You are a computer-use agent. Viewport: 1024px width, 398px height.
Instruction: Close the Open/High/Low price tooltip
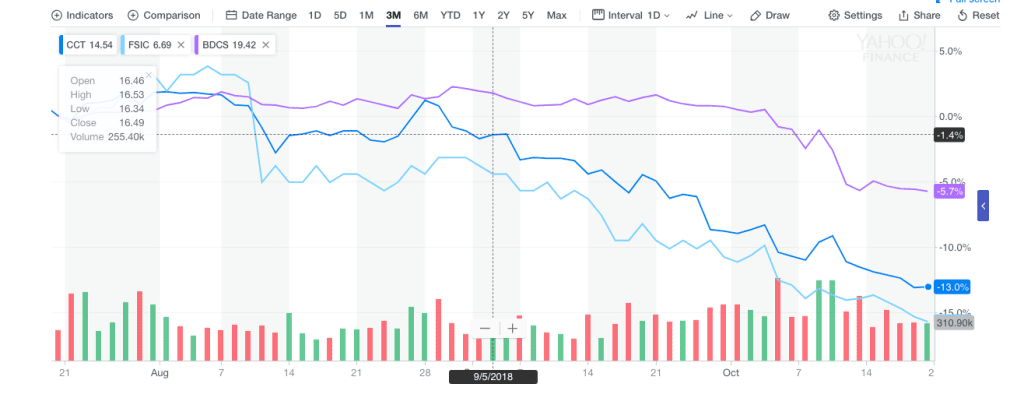[149, 75]
